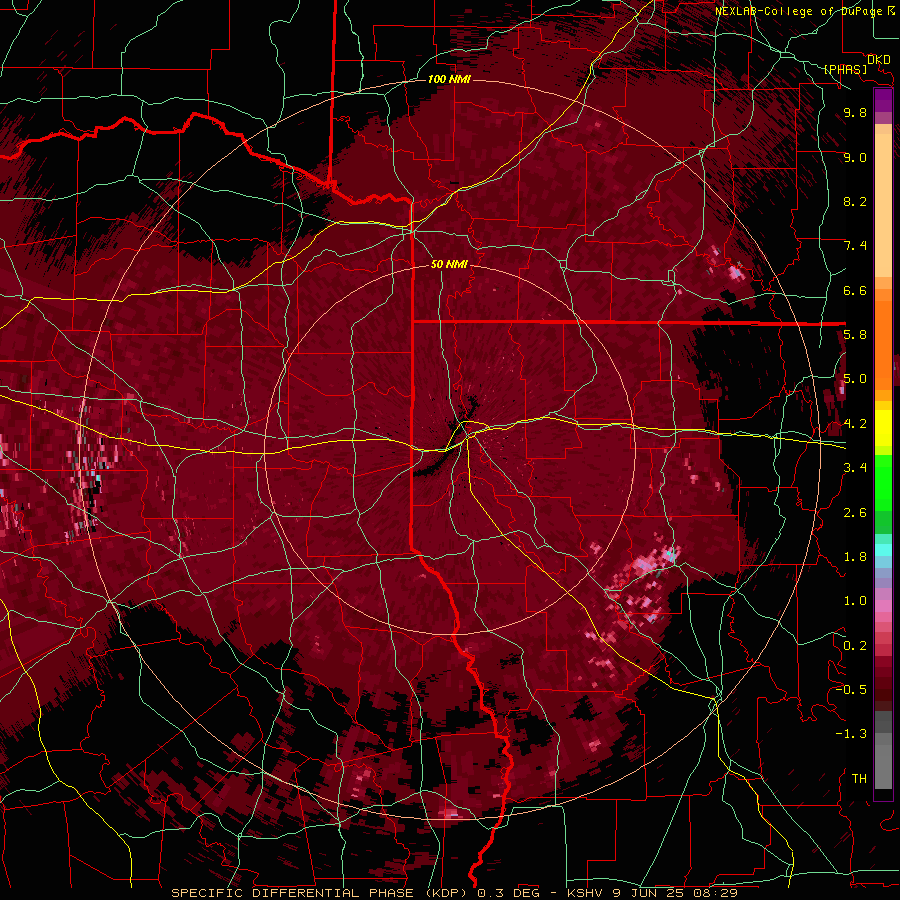Click the 8.2 legend value
Viewport: 900px width, 900px height.
[855, 201]
